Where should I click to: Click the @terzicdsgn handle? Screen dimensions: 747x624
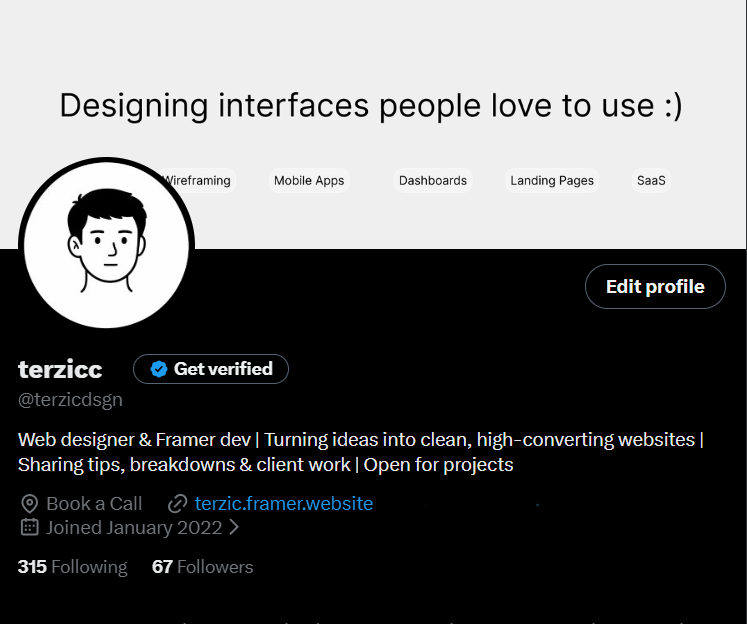[x=70, y=400]
